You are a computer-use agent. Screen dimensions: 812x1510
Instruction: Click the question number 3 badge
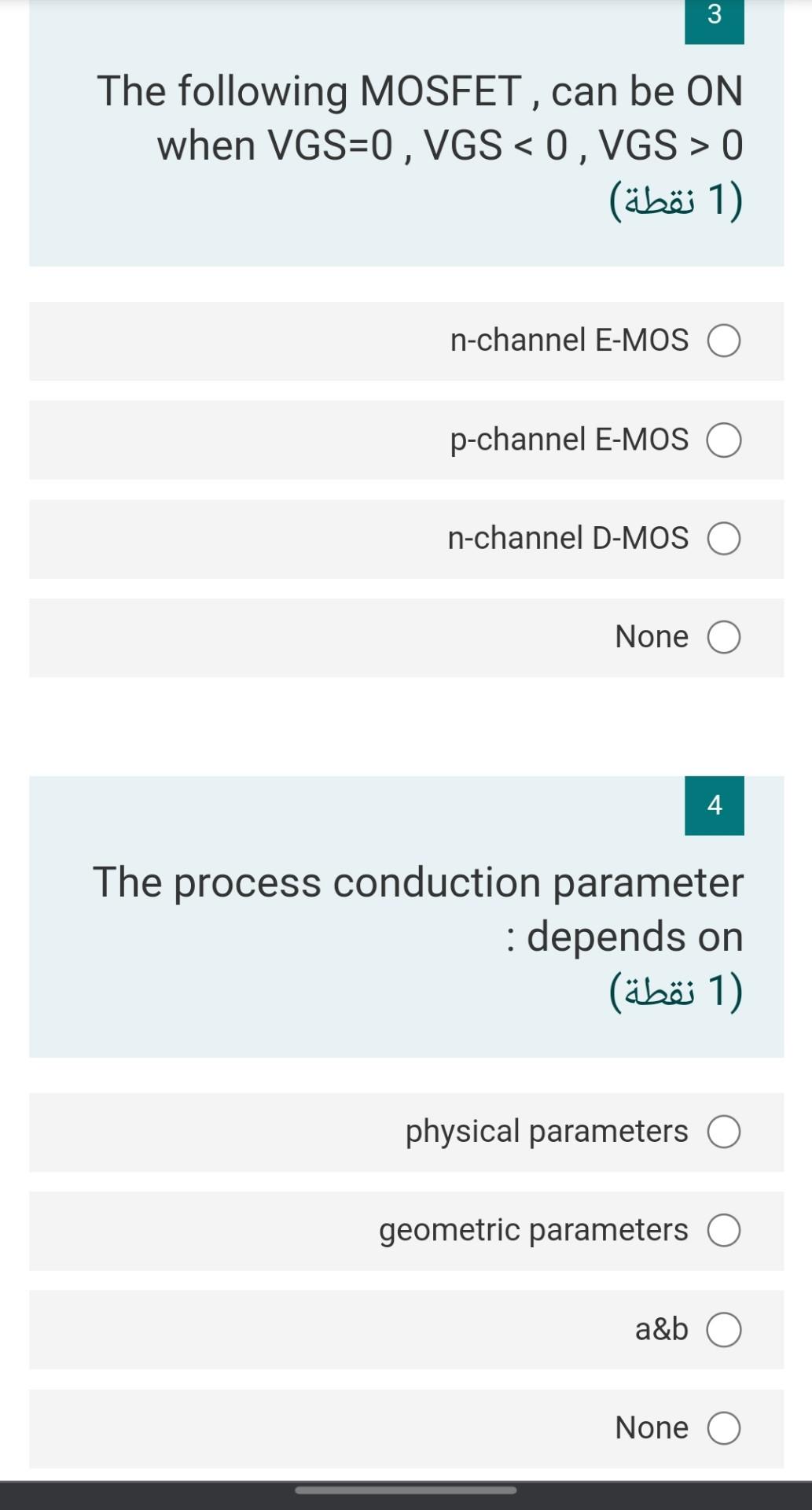click(x=714, y=16)
